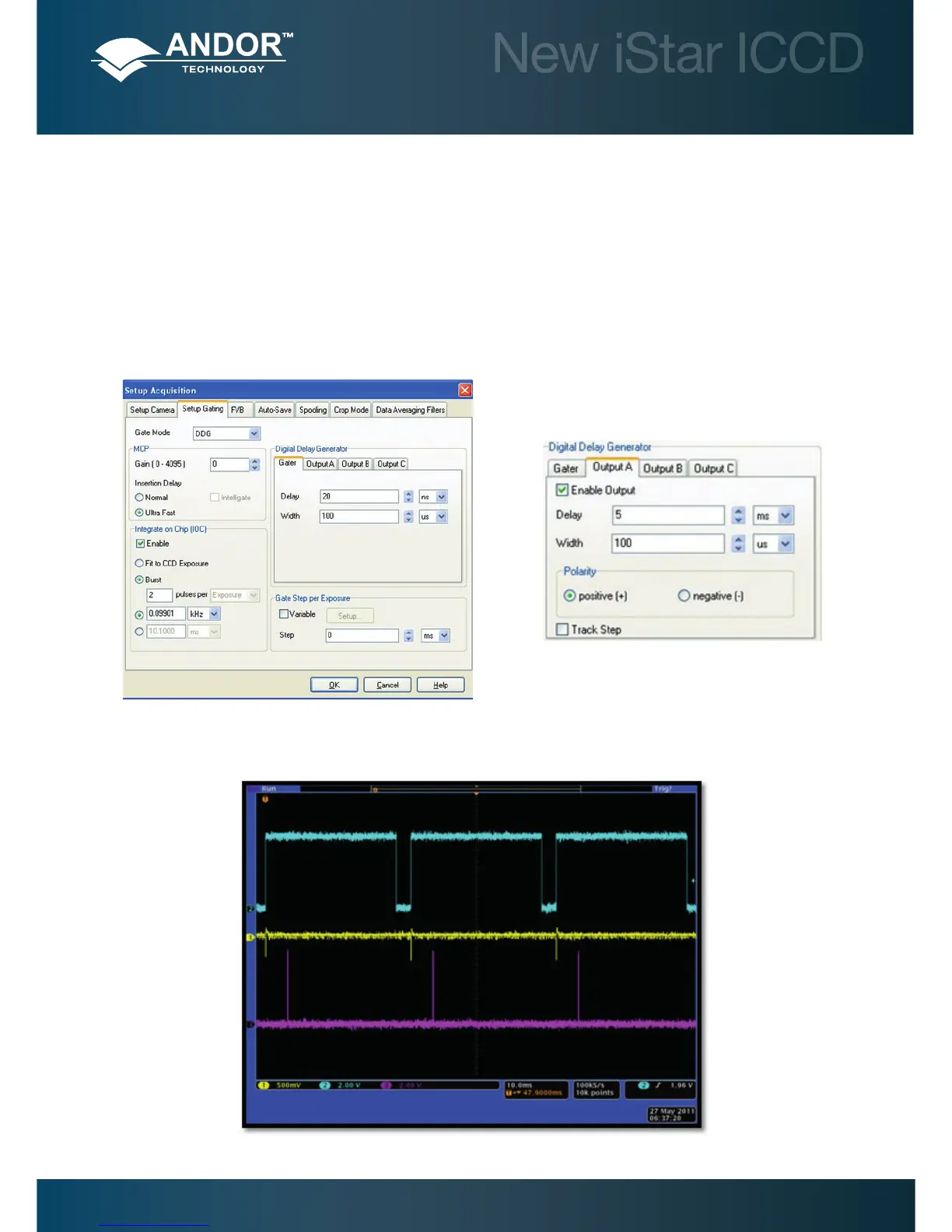Select Output B tab in enlarged delay generator panel
This screenshot has width=952, height=1232.
[x=663, y=468]
